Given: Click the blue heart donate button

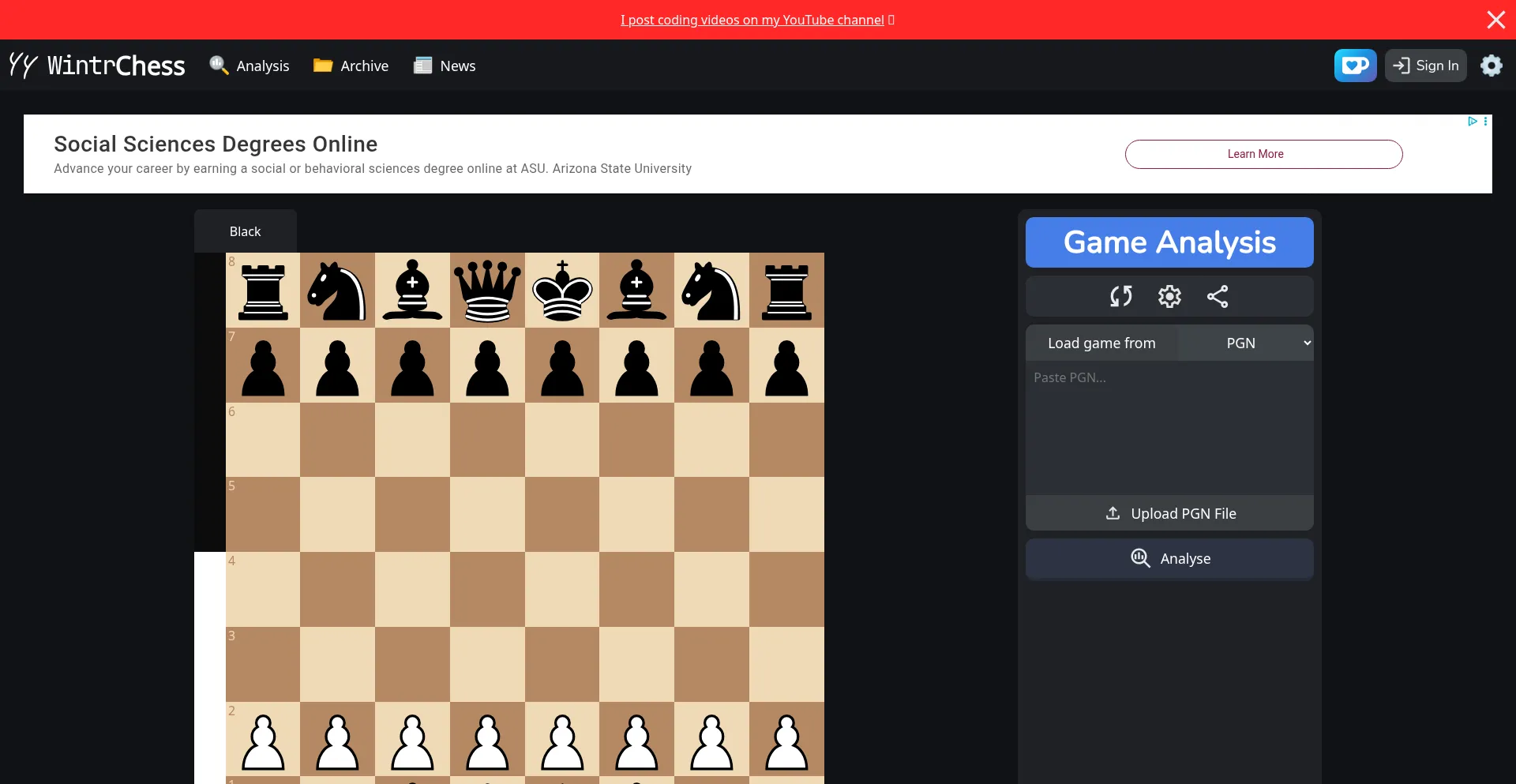Looking at the screenshot, I should point(1355,66).
